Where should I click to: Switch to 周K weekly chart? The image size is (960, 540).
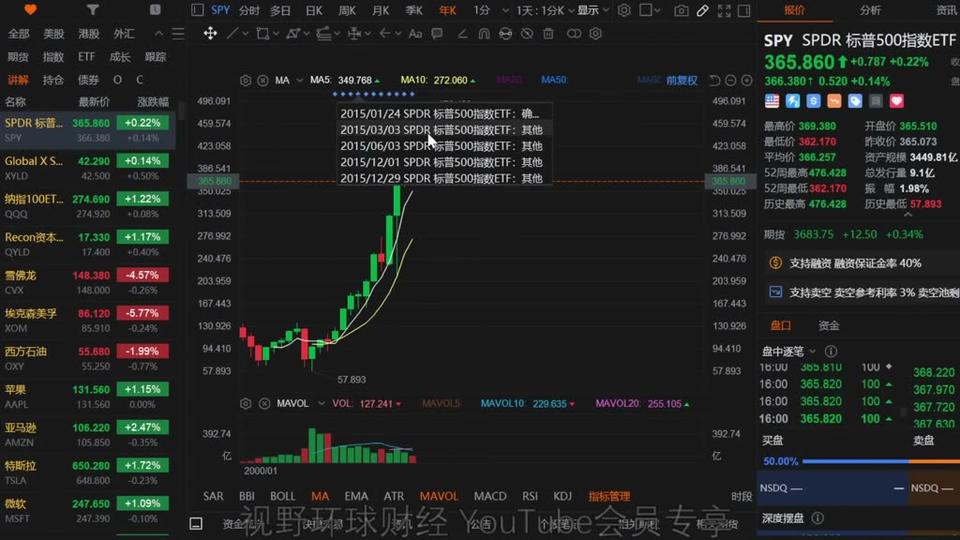click(347, 10)
